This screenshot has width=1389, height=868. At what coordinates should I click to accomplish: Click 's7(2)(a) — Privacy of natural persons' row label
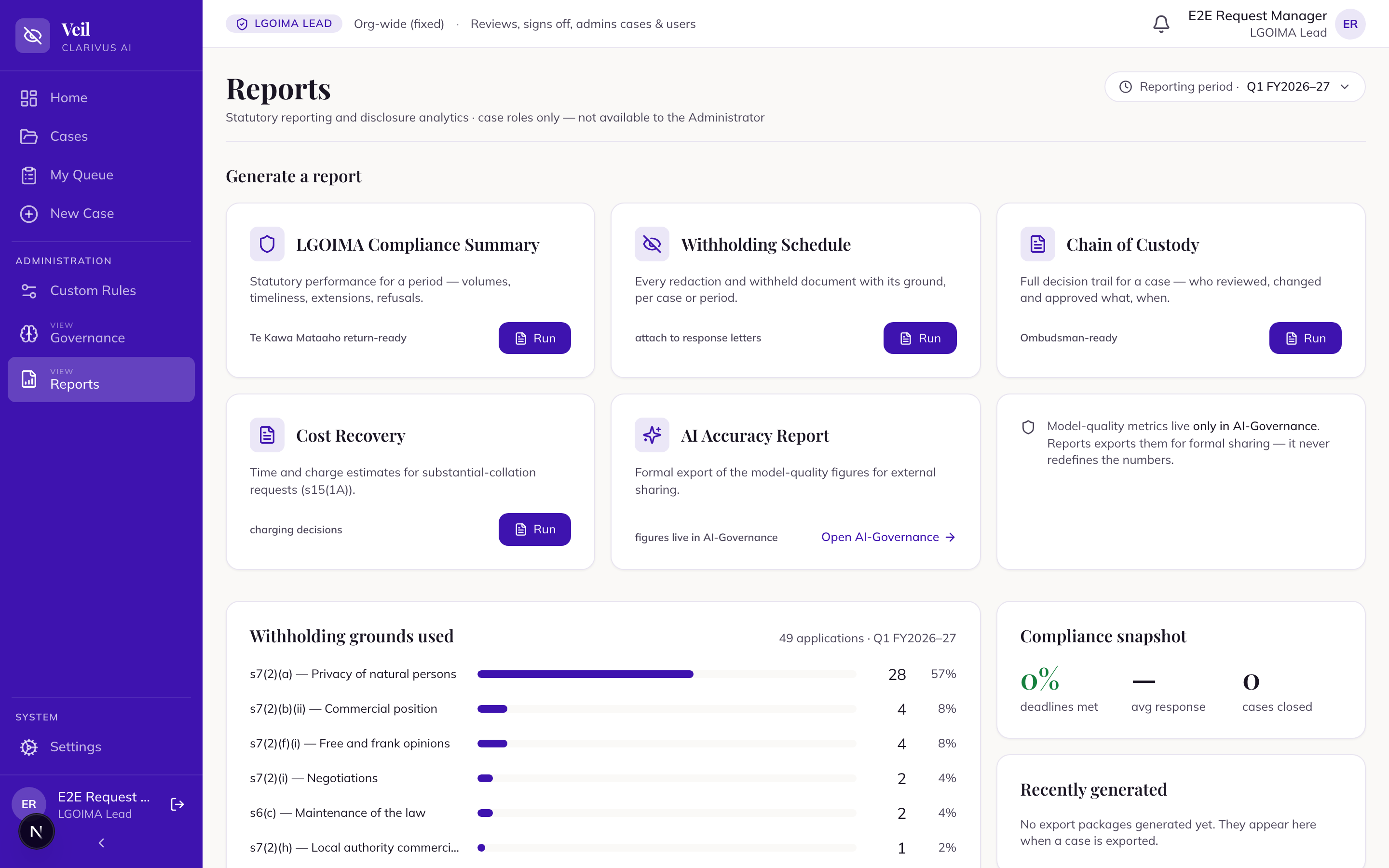pos(353,674)
